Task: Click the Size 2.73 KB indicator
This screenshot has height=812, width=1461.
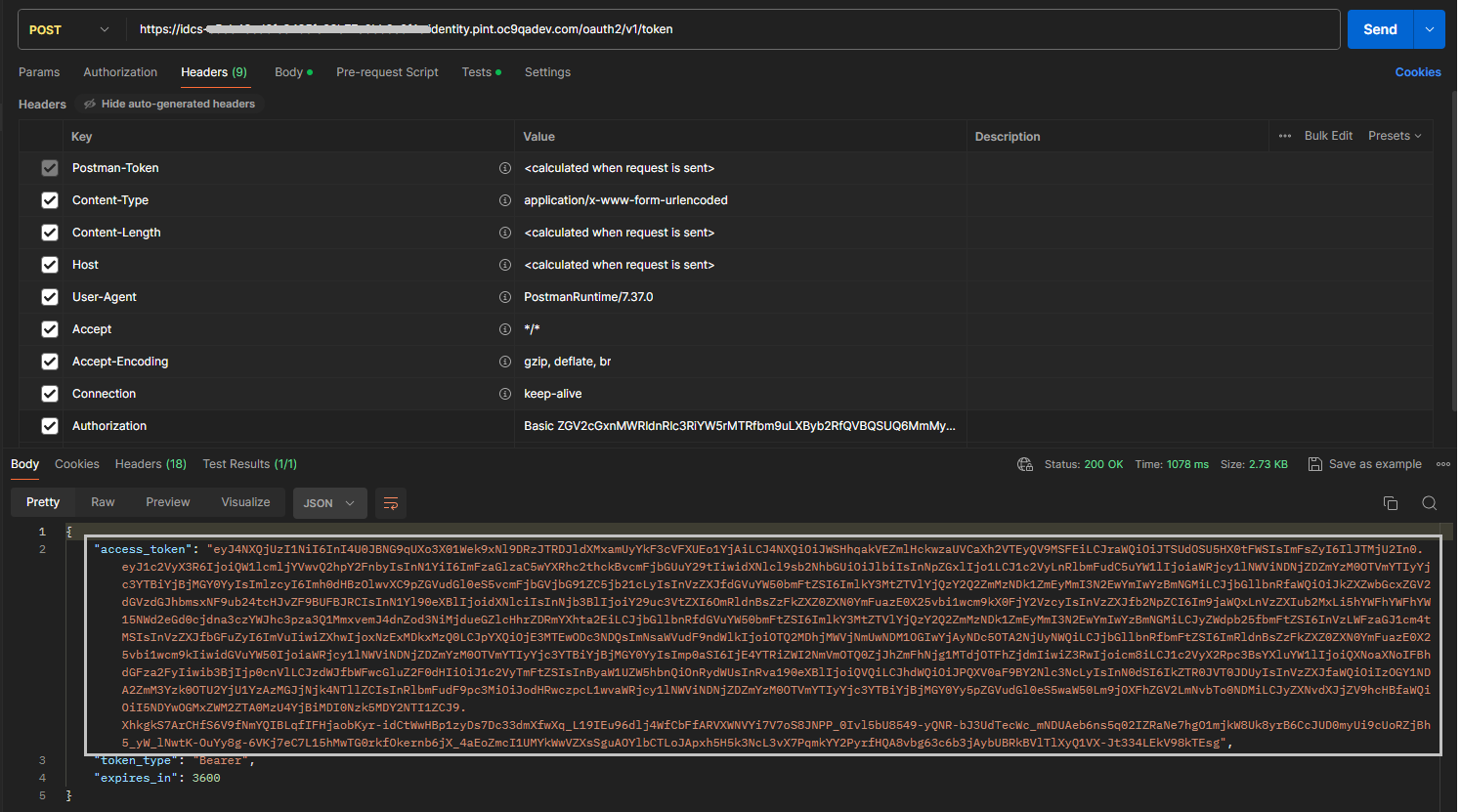Action: (x=1254, y=464)
